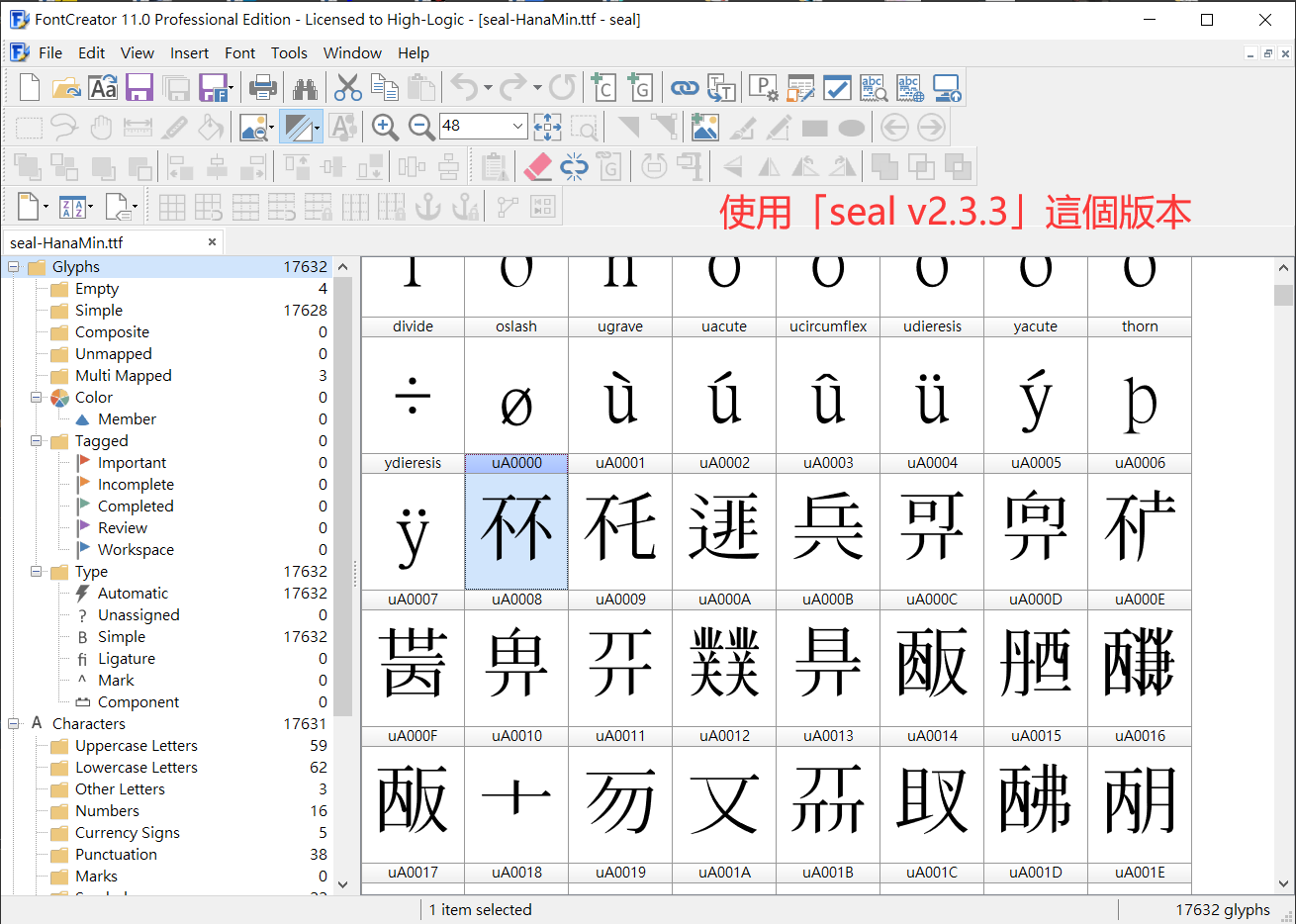Select the Empty glyphs category
The width and height of the screenshot is (1296, 924).
click(x=97, y=289)
